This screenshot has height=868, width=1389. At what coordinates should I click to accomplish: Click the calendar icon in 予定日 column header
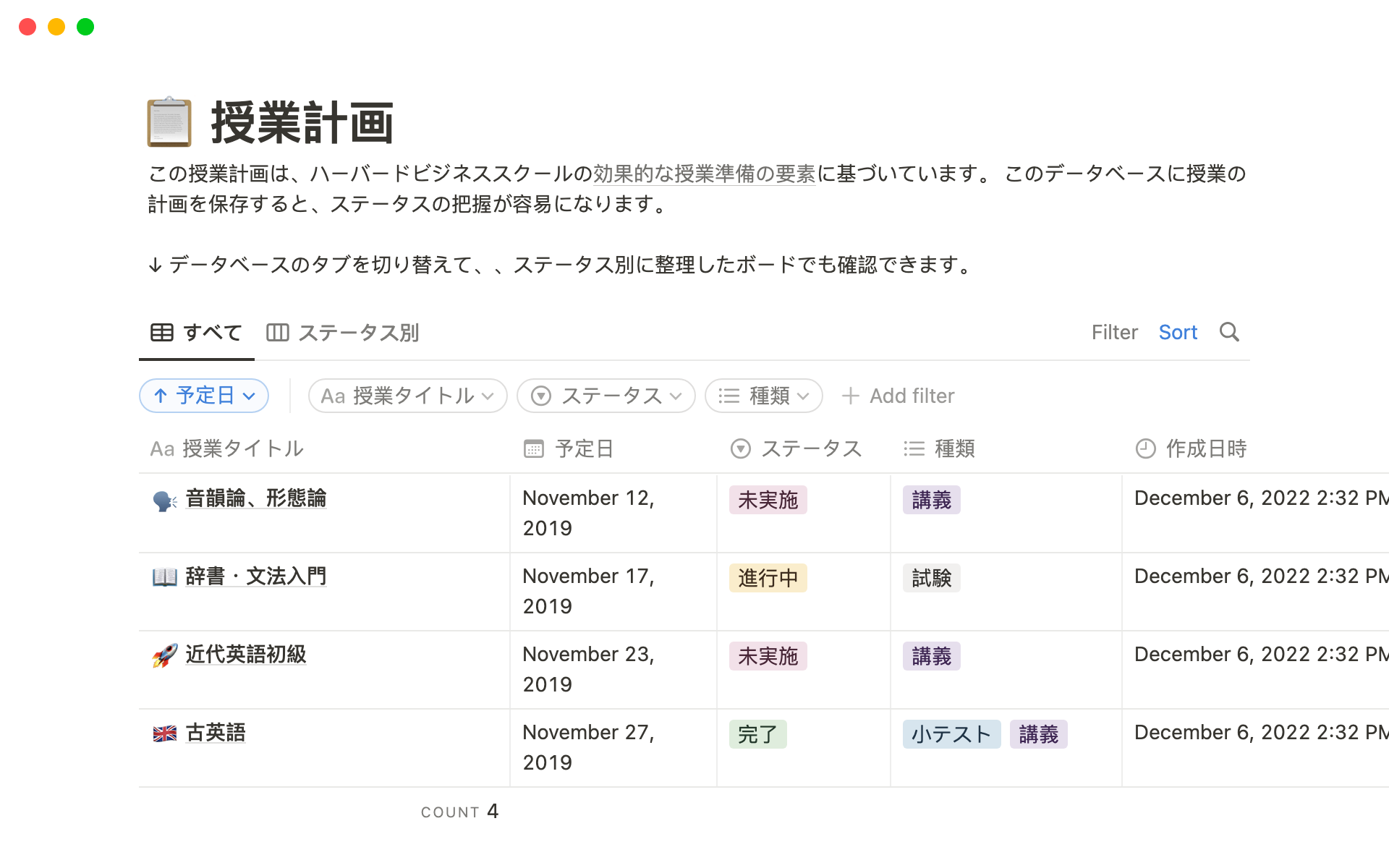534,449
